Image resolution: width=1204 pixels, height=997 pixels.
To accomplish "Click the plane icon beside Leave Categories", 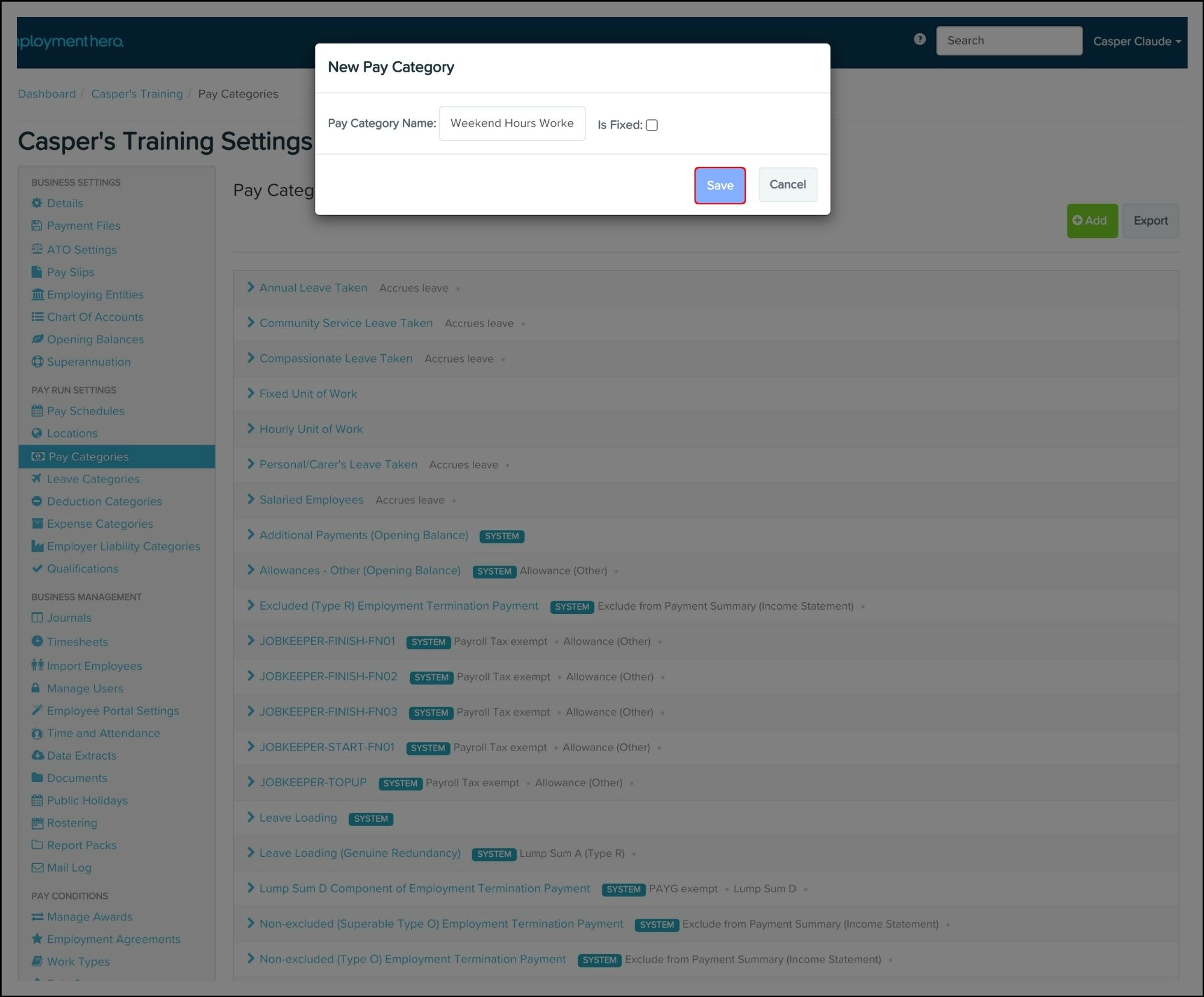I will [x=37, y=478].
